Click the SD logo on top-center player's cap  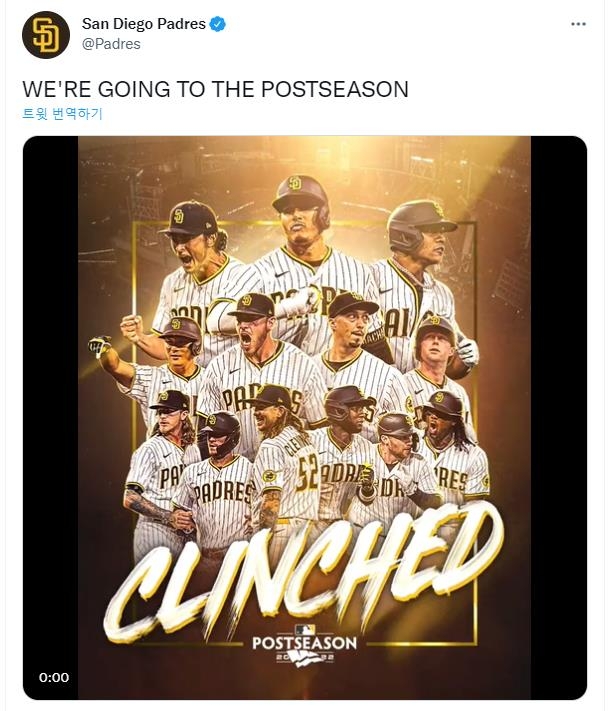pos(295,183)
